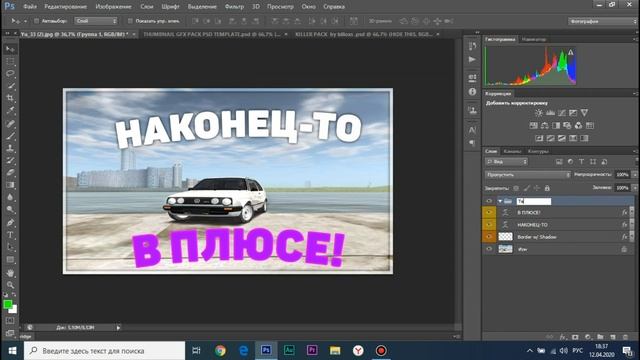
Task: Toggle Показать упр. элем. checkbox
Action: point(130,21)
